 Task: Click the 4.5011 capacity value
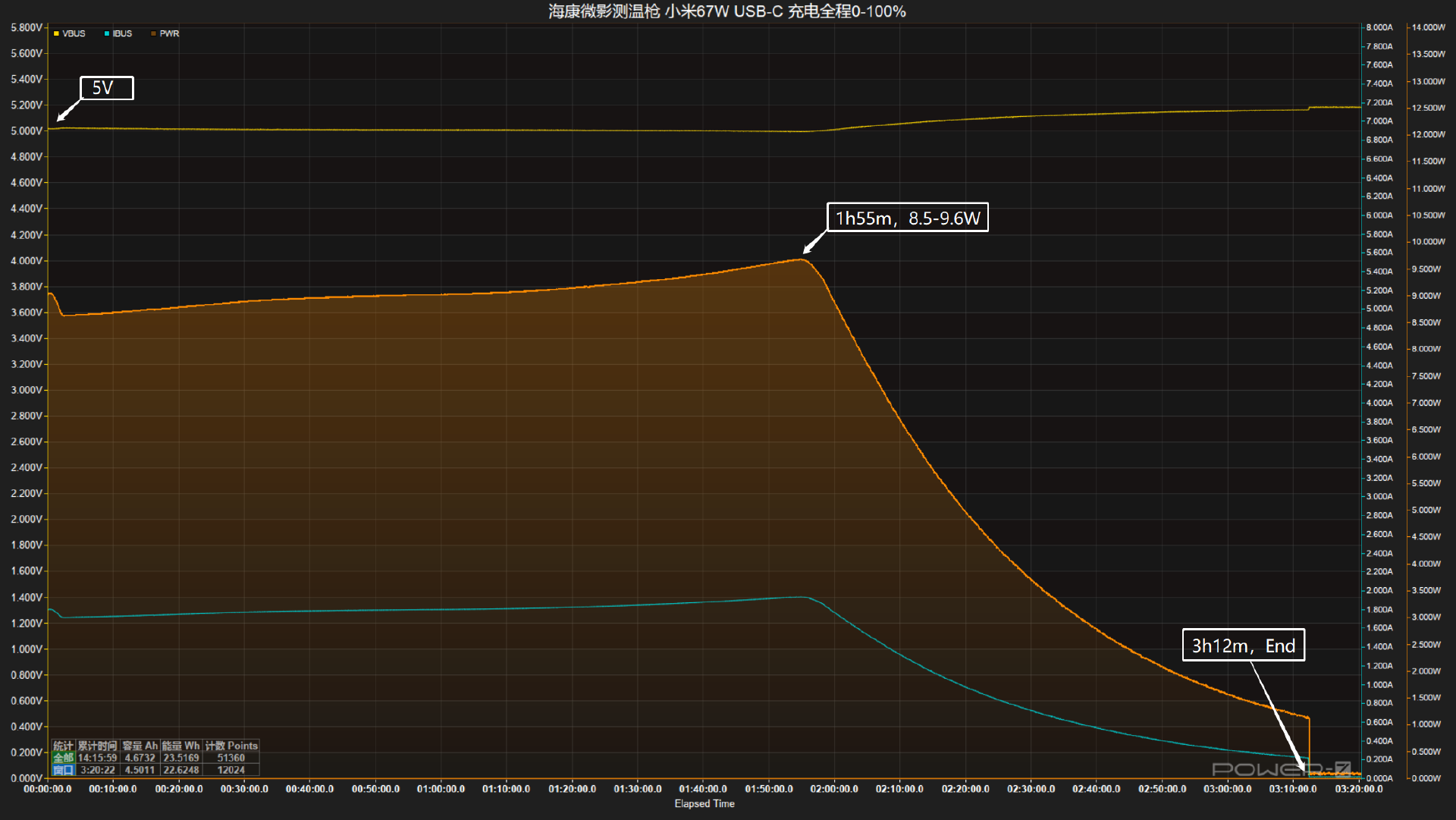pyautogui.click(x=140, y=770)
